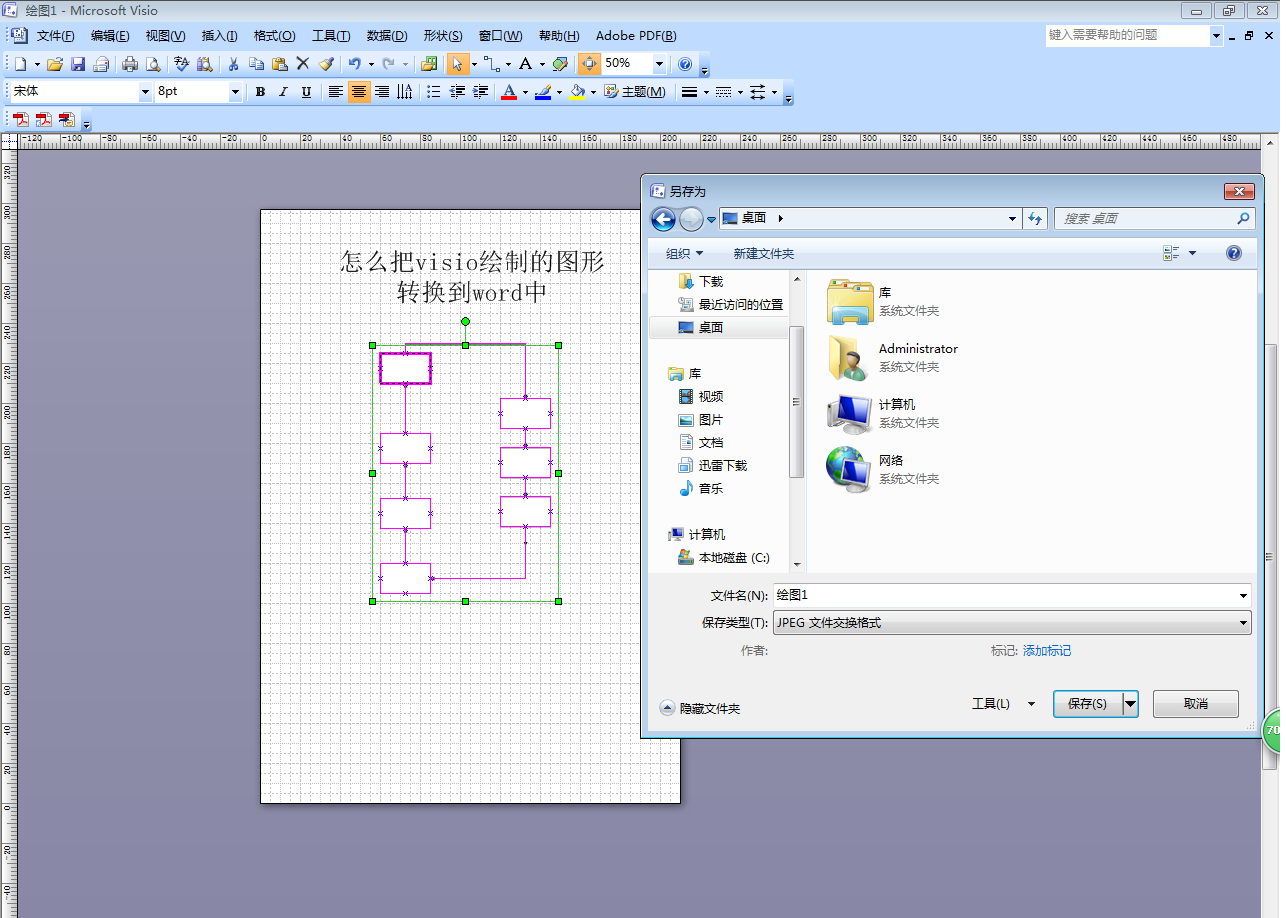This screenshot has width=1286, height=918.
Task: Click the Format Painter brush icon
Action: tap(326, 64)
